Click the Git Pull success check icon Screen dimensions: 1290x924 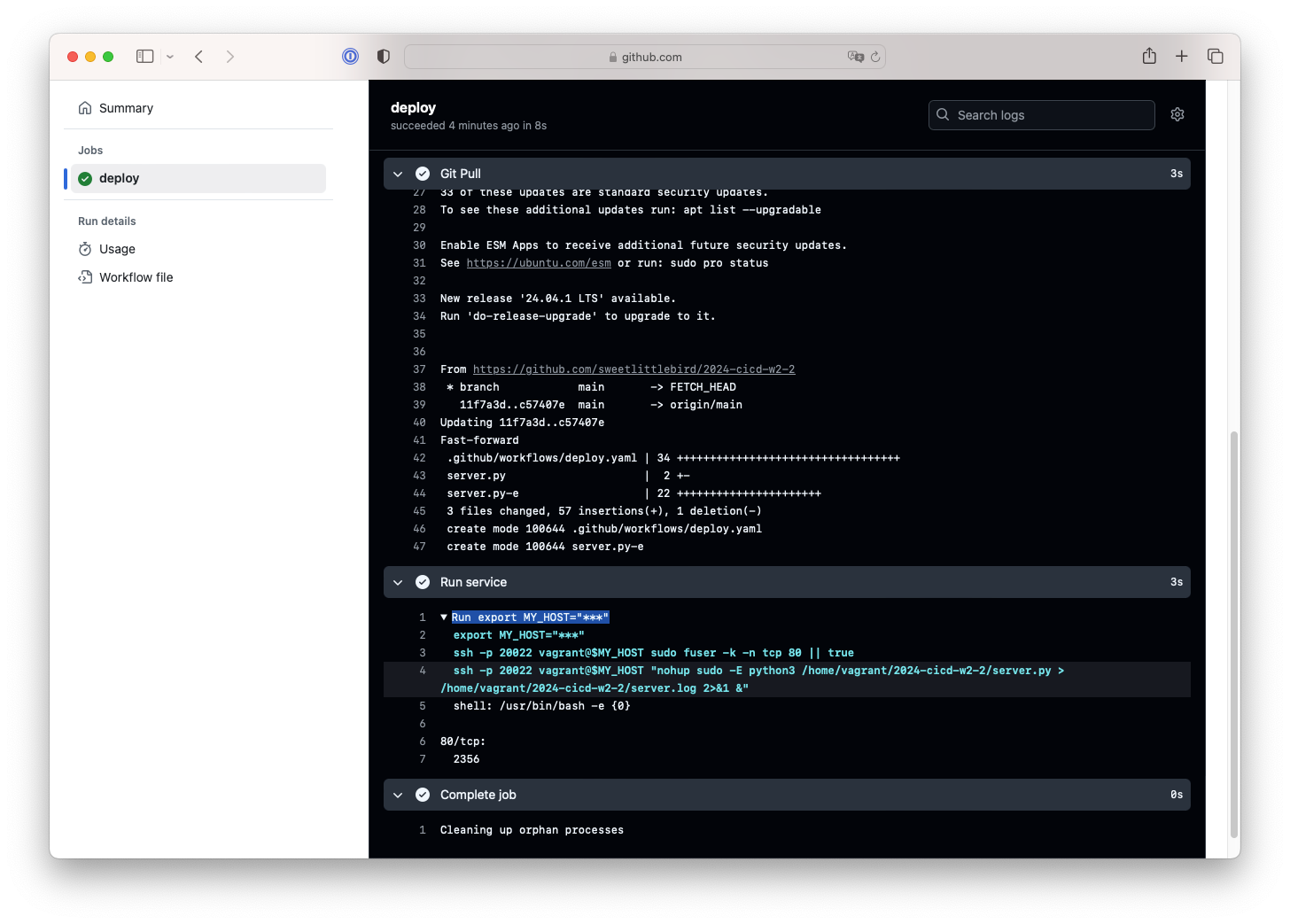click(423, 174)
